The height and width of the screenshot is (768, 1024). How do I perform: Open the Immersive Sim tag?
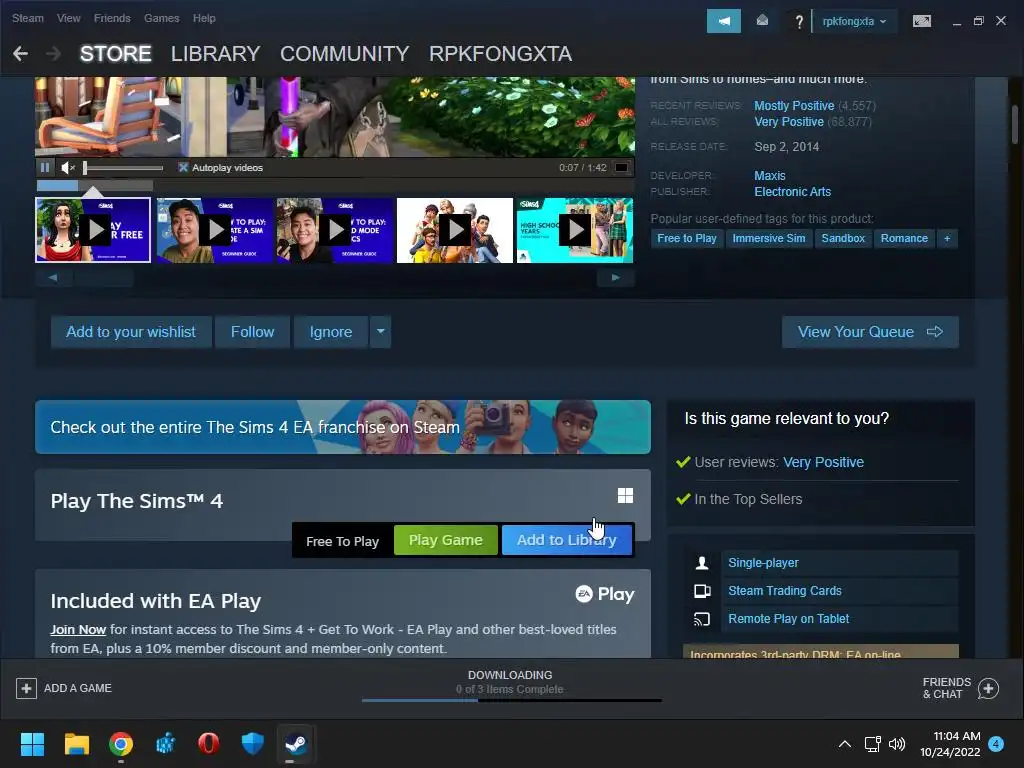click(x=769, y=238)
